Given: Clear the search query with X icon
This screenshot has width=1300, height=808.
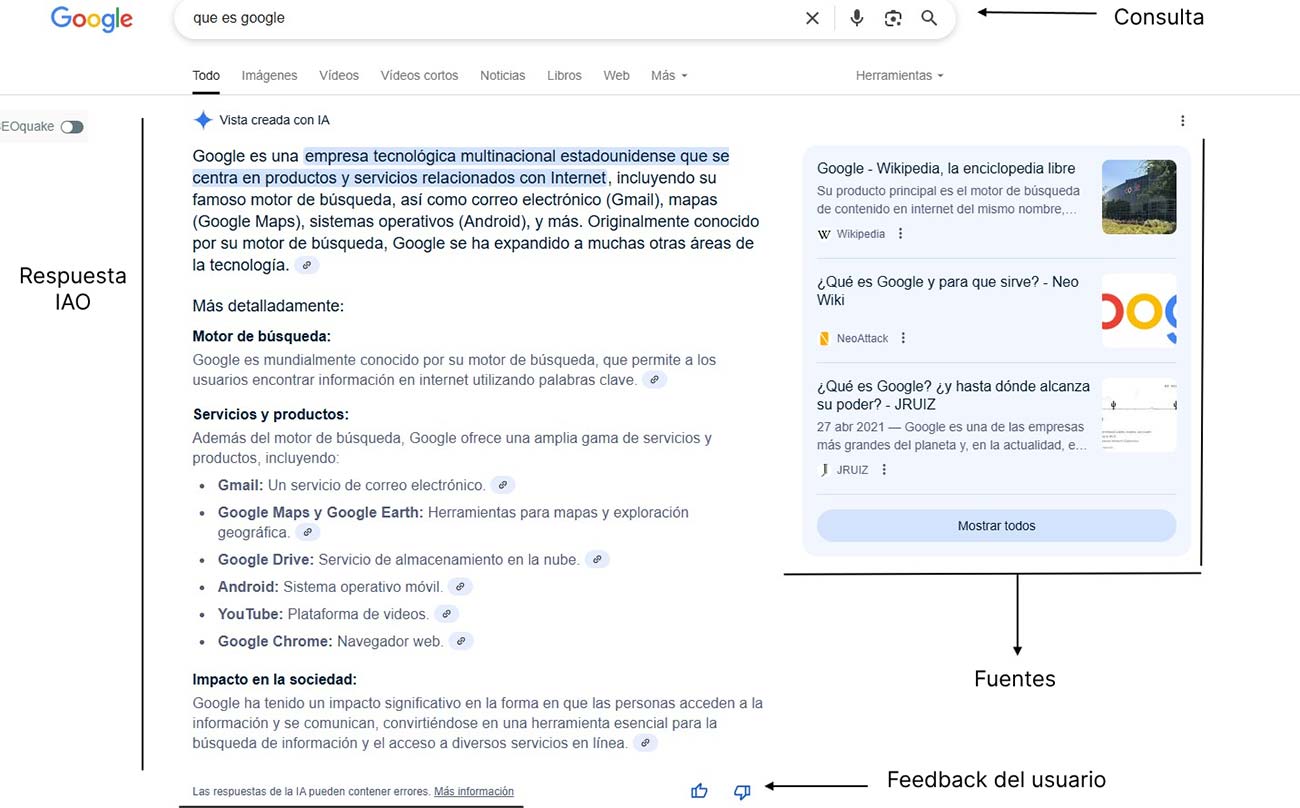Looking at the screenshot, I should tap(812, 18).
